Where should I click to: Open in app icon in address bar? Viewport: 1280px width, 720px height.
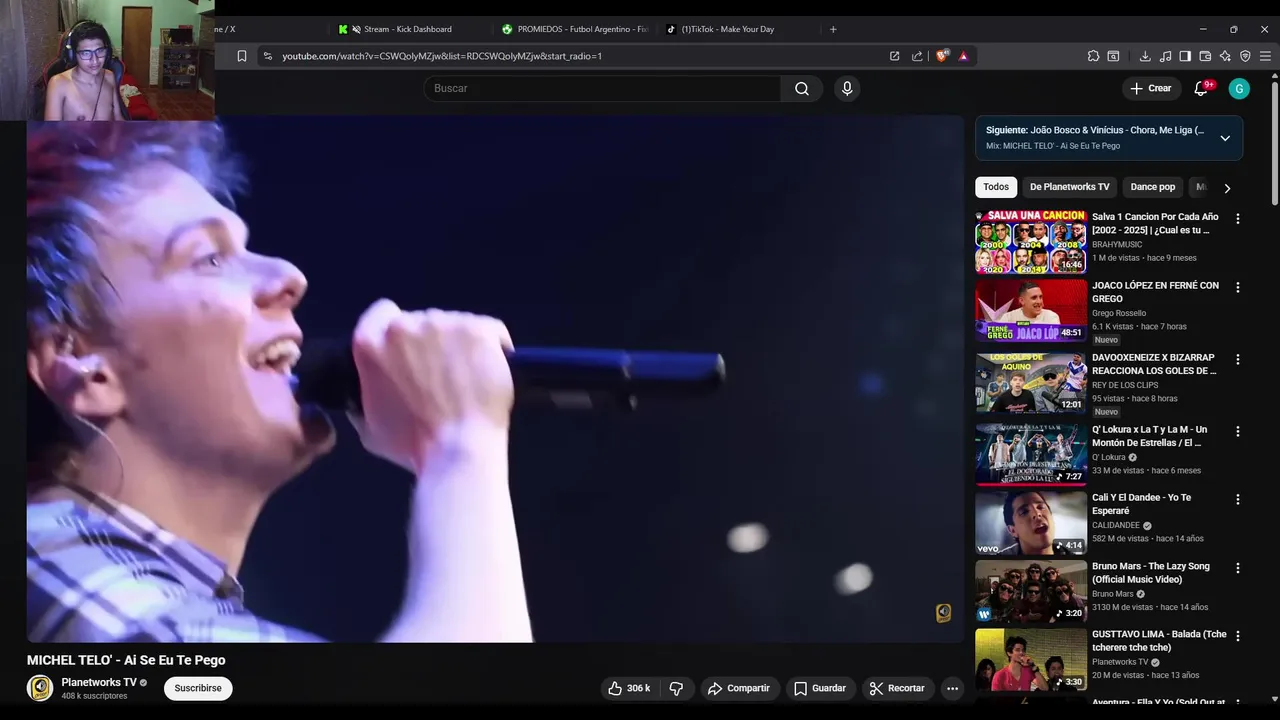coord(895,56)
